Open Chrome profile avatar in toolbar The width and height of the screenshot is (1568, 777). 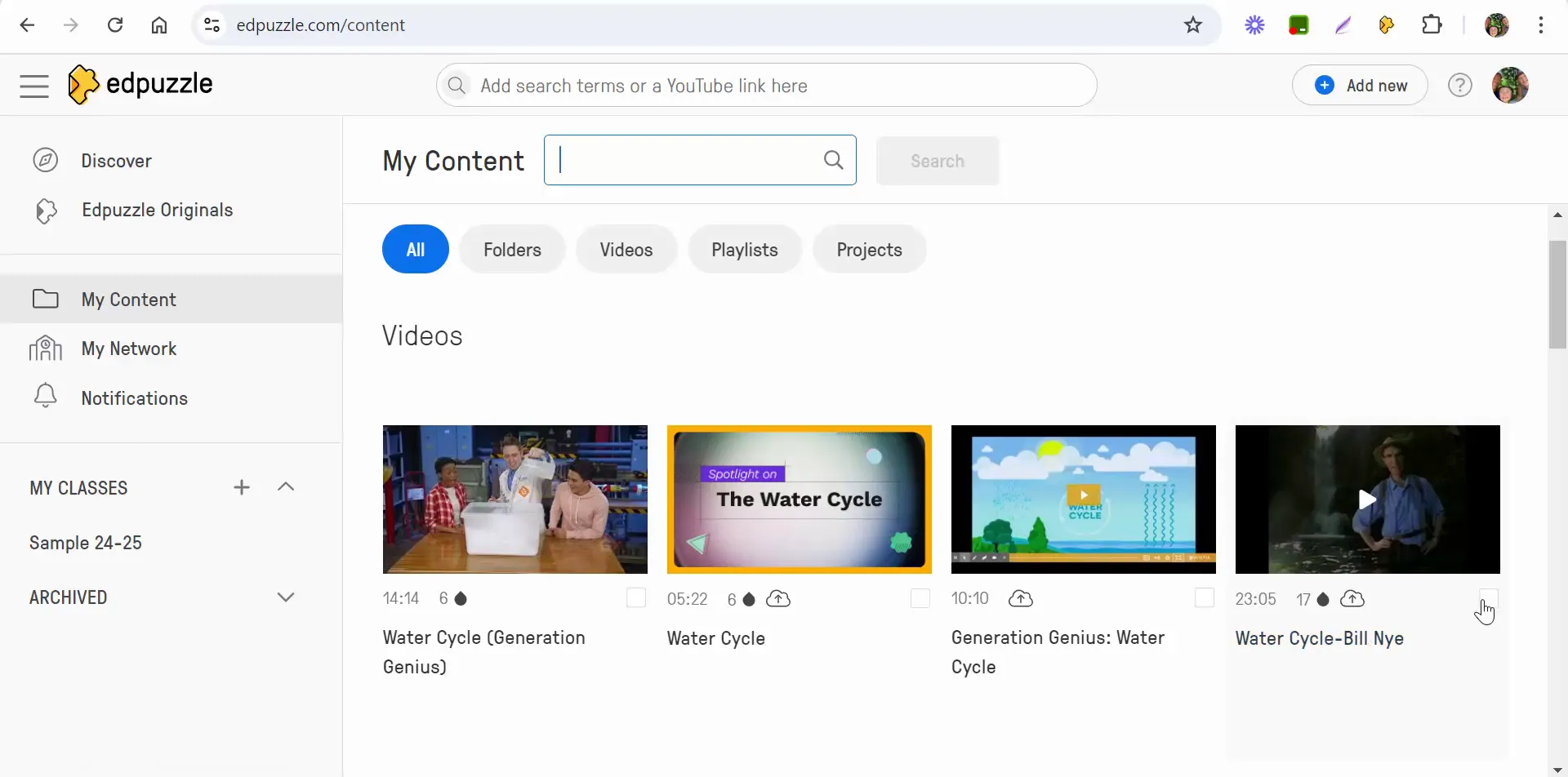pyautogui.click(x=1497, y=25)
